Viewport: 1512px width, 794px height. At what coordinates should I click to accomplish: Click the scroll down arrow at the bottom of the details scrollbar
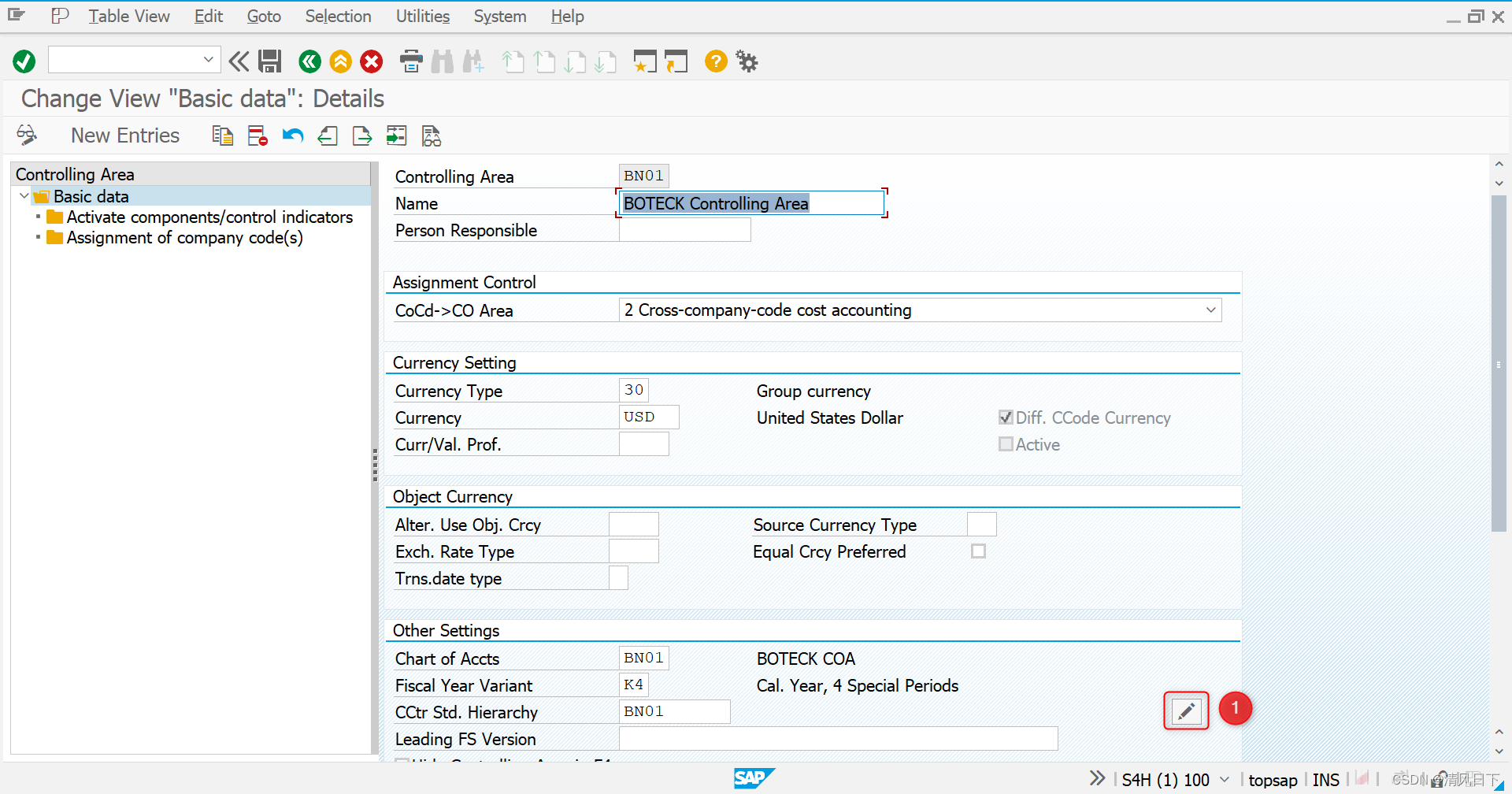click(x=1499, y=751)
